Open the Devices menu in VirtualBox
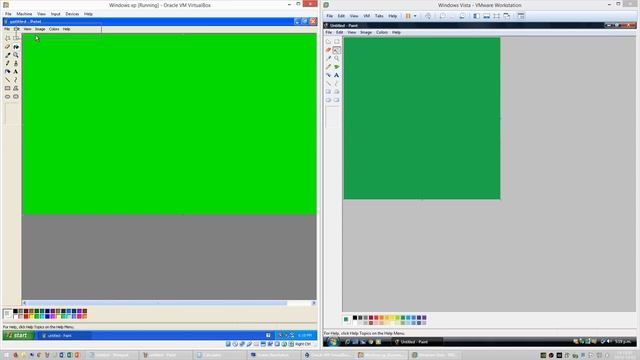This screenshot has width=640, height=360. point(72,14)
